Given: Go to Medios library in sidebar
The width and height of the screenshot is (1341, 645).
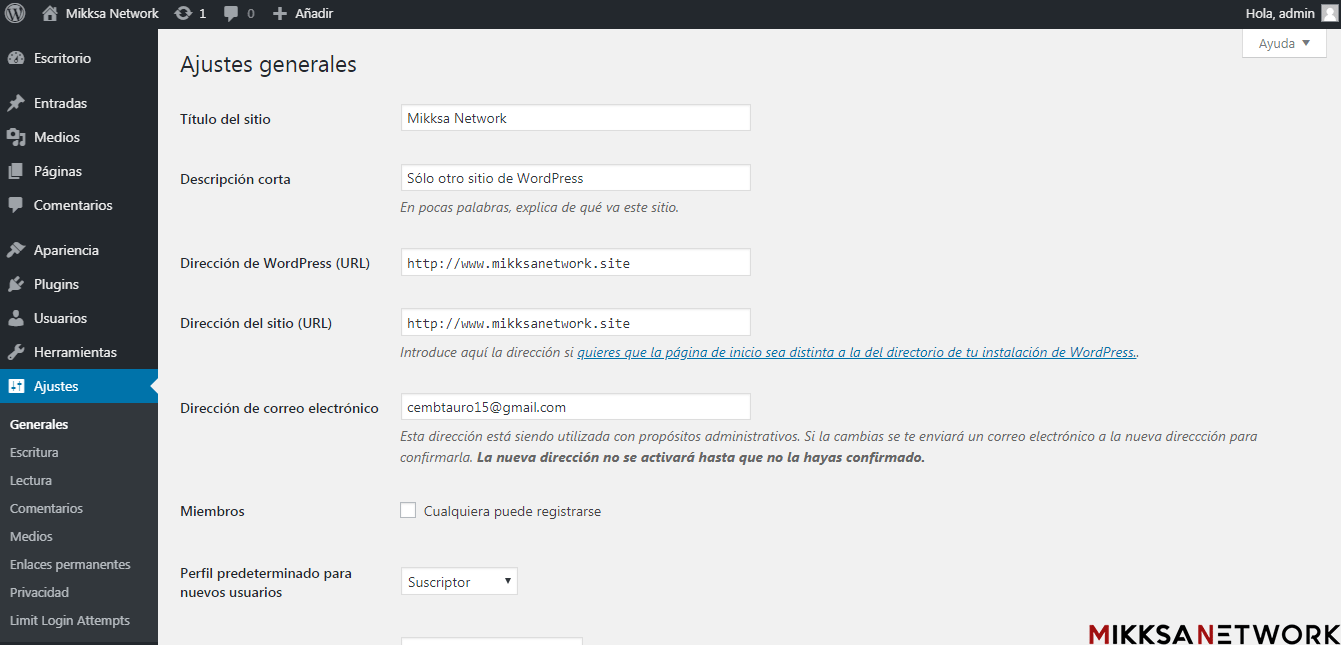Looking at the screenshot, I should 56,137.
